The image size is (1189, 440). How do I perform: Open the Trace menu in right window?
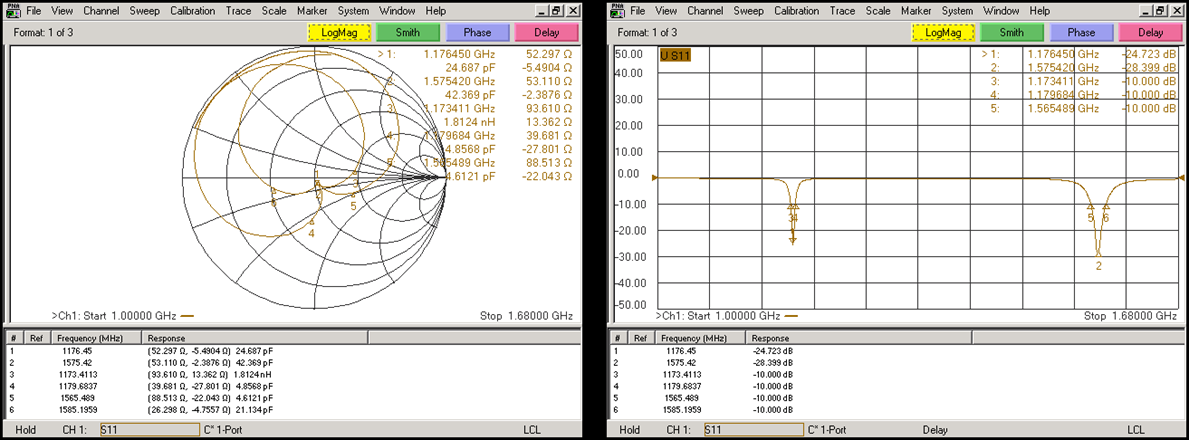(842, 11)
